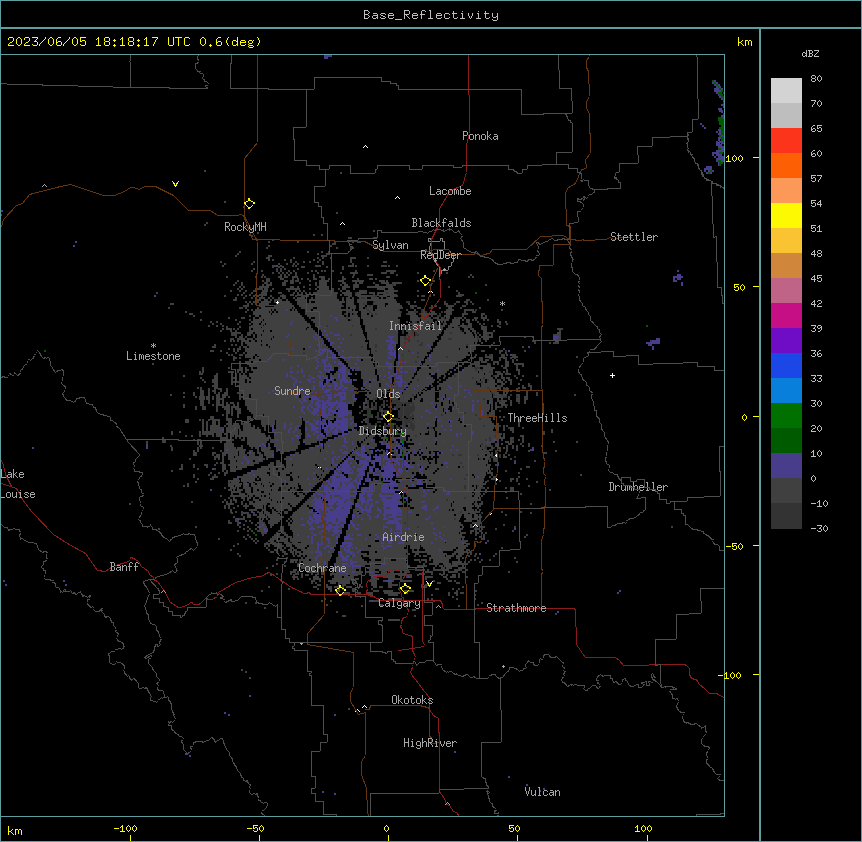862x842 pixels.
Task: Click the Cochrane label
Action: 322,568
